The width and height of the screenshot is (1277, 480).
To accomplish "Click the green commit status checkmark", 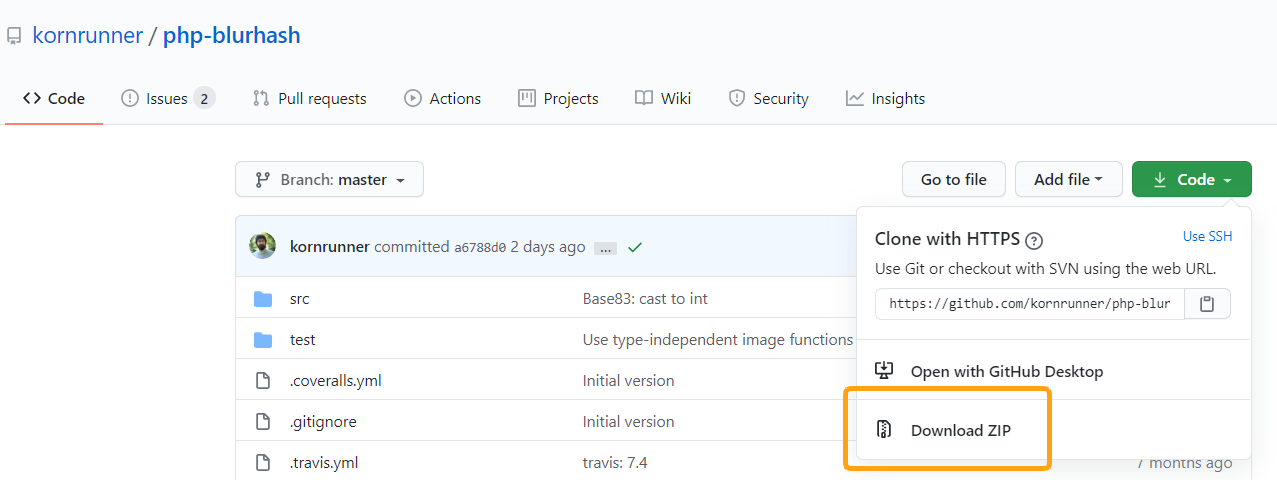I will [x=634, y=247].
